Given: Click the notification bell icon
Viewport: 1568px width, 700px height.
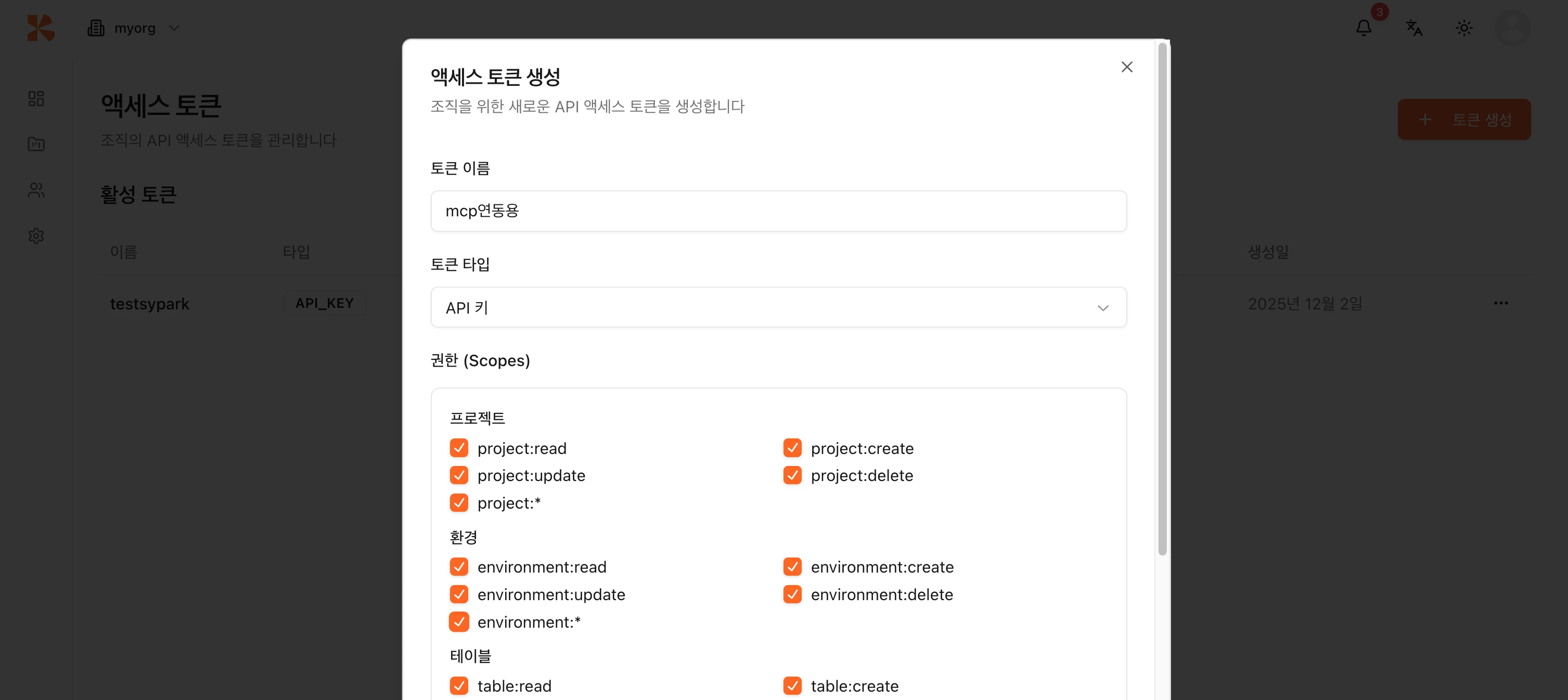Looking at the screenshot, I should (x=1364, y=28).
